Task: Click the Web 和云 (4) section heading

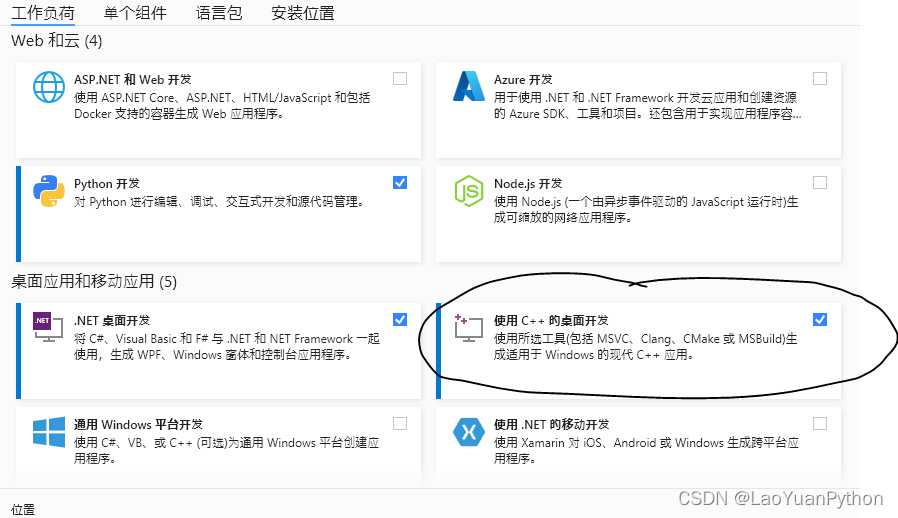Action: (57, 41)
